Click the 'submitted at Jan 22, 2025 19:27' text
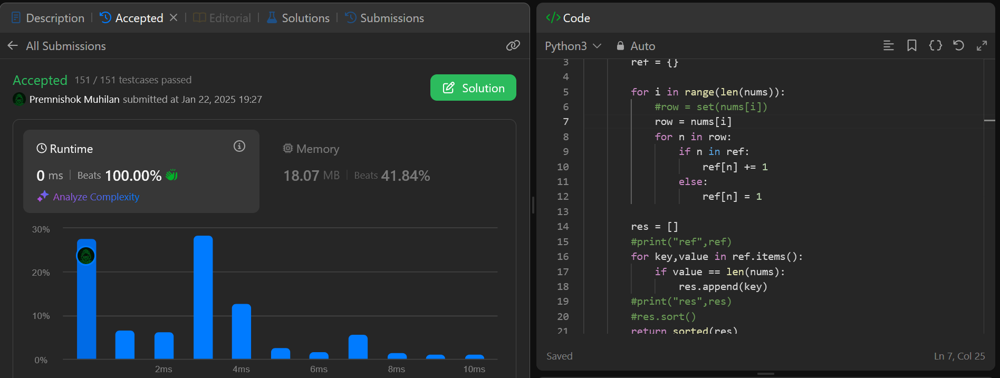Screen dimensions: 1000x378 192,99
